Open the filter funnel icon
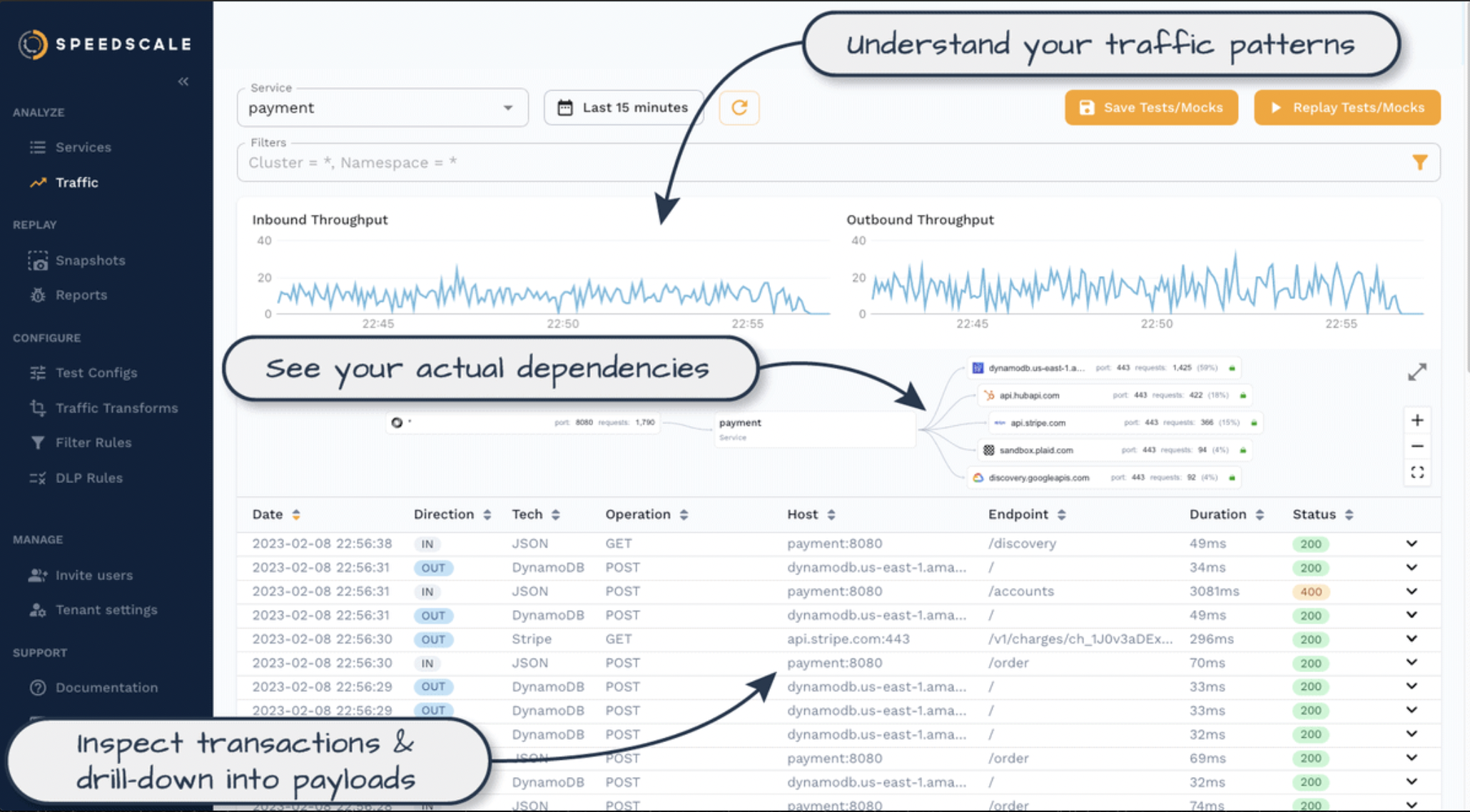This screenshot has width=1470, height=812. click(x=1419, y=163)
